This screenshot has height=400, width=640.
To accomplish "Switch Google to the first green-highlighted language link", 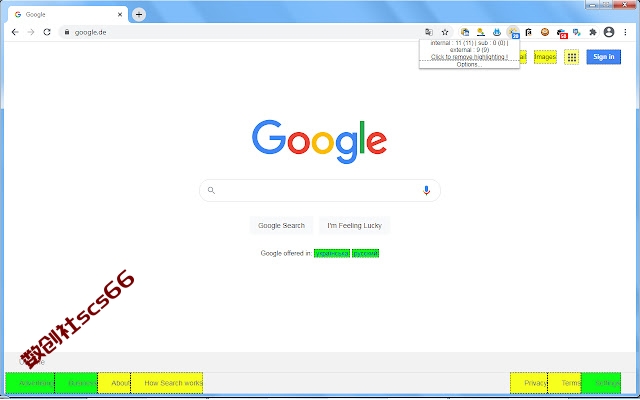I will click(x=332, y=253).
